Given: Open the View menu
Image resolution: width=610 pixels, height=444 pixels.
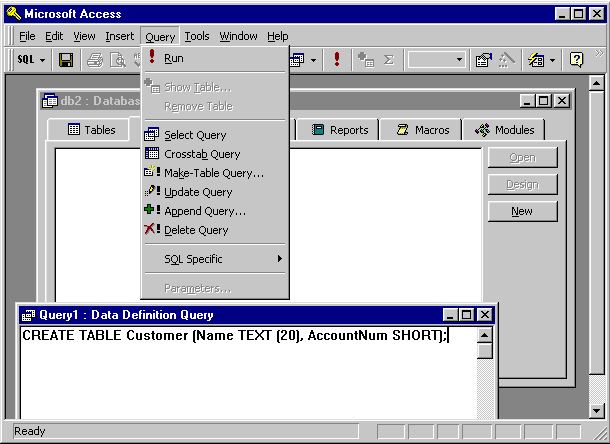Looking at the screenshot, I should [84, 36].
